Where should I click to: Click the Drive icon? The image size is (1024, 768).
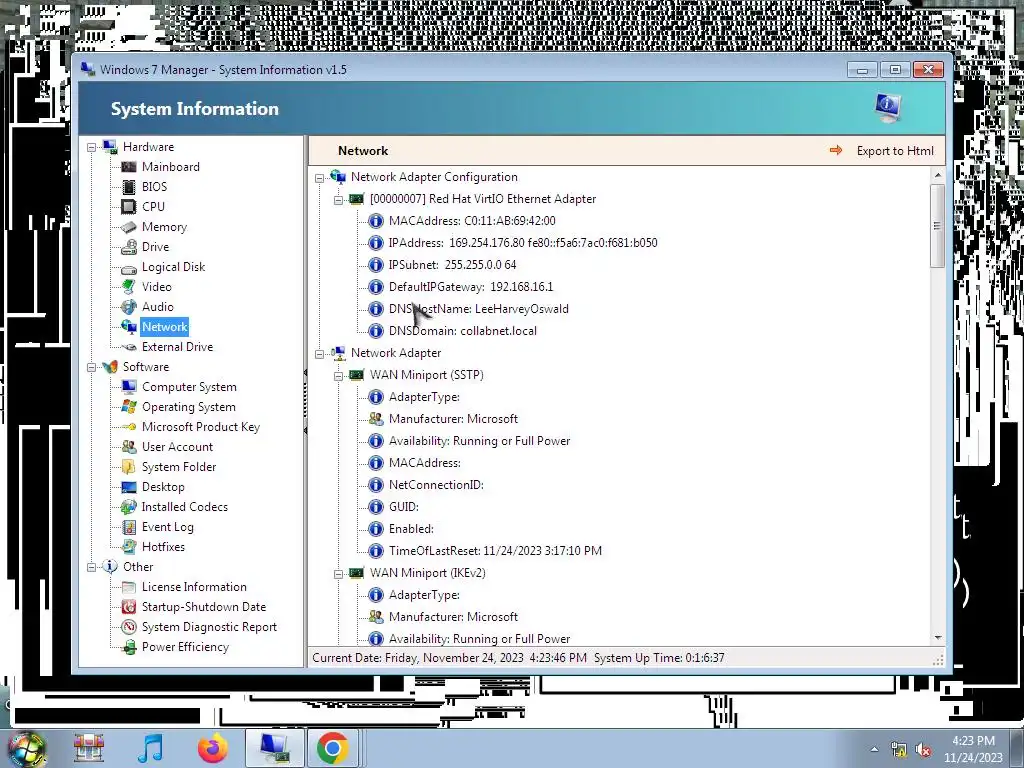129,247
